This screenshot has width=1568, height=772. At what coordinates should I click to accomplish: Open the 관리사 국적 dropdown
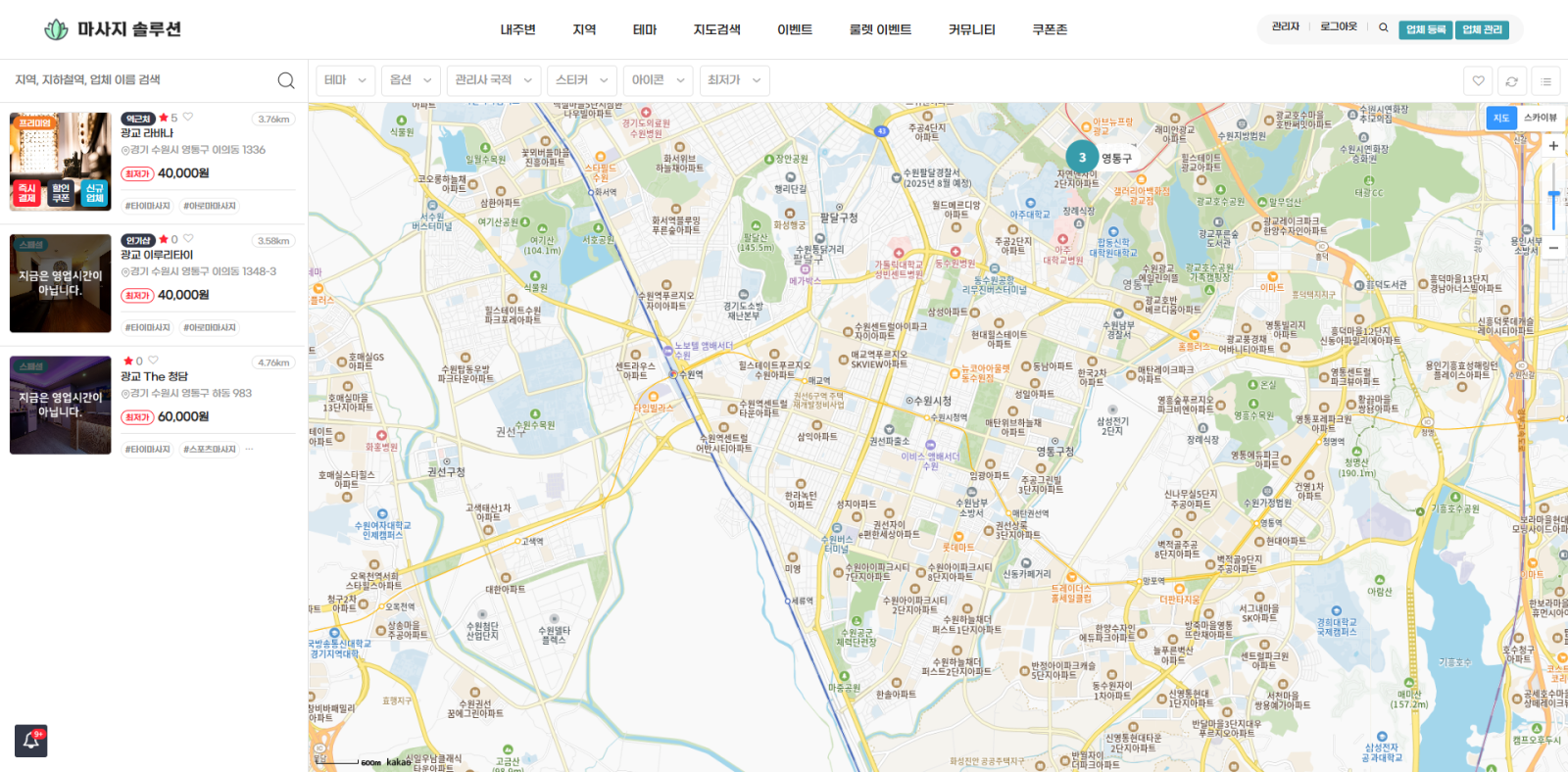pyautogui.click(x=493, y=80)
